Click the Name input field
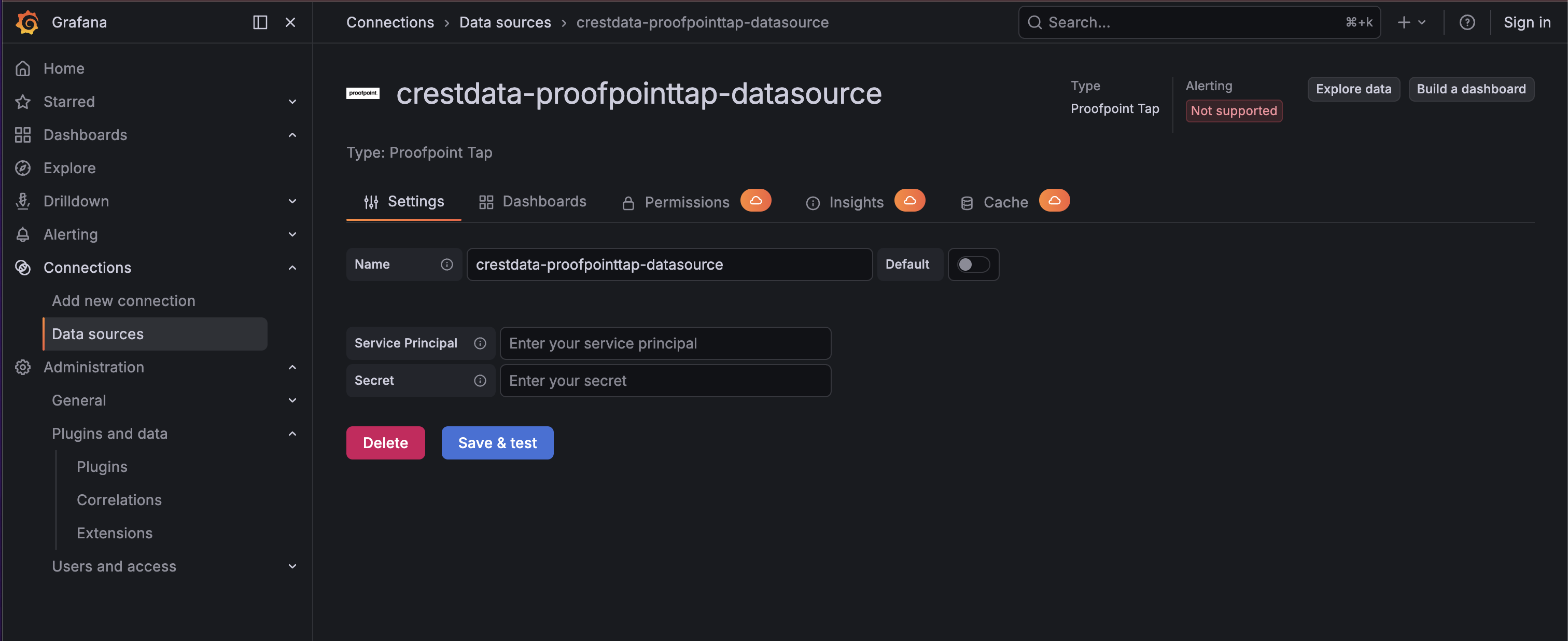Screen dimensions: 1568x641 coord(669,264)
